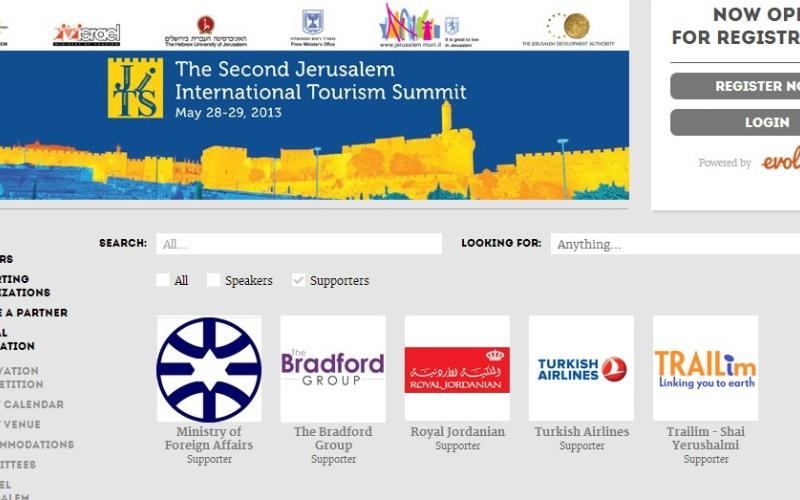The image size is (800, 500).
Task: Click the Ministry of Foreign Affairs logo
Action: click(209, 369)
